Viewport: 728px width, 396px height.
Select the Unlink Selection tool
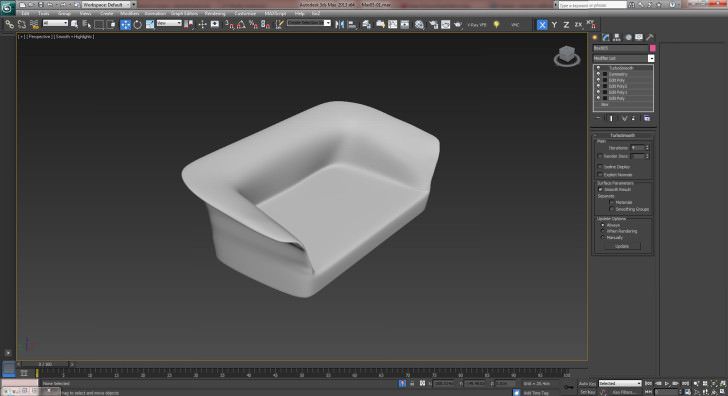click(x=21, y=25)
